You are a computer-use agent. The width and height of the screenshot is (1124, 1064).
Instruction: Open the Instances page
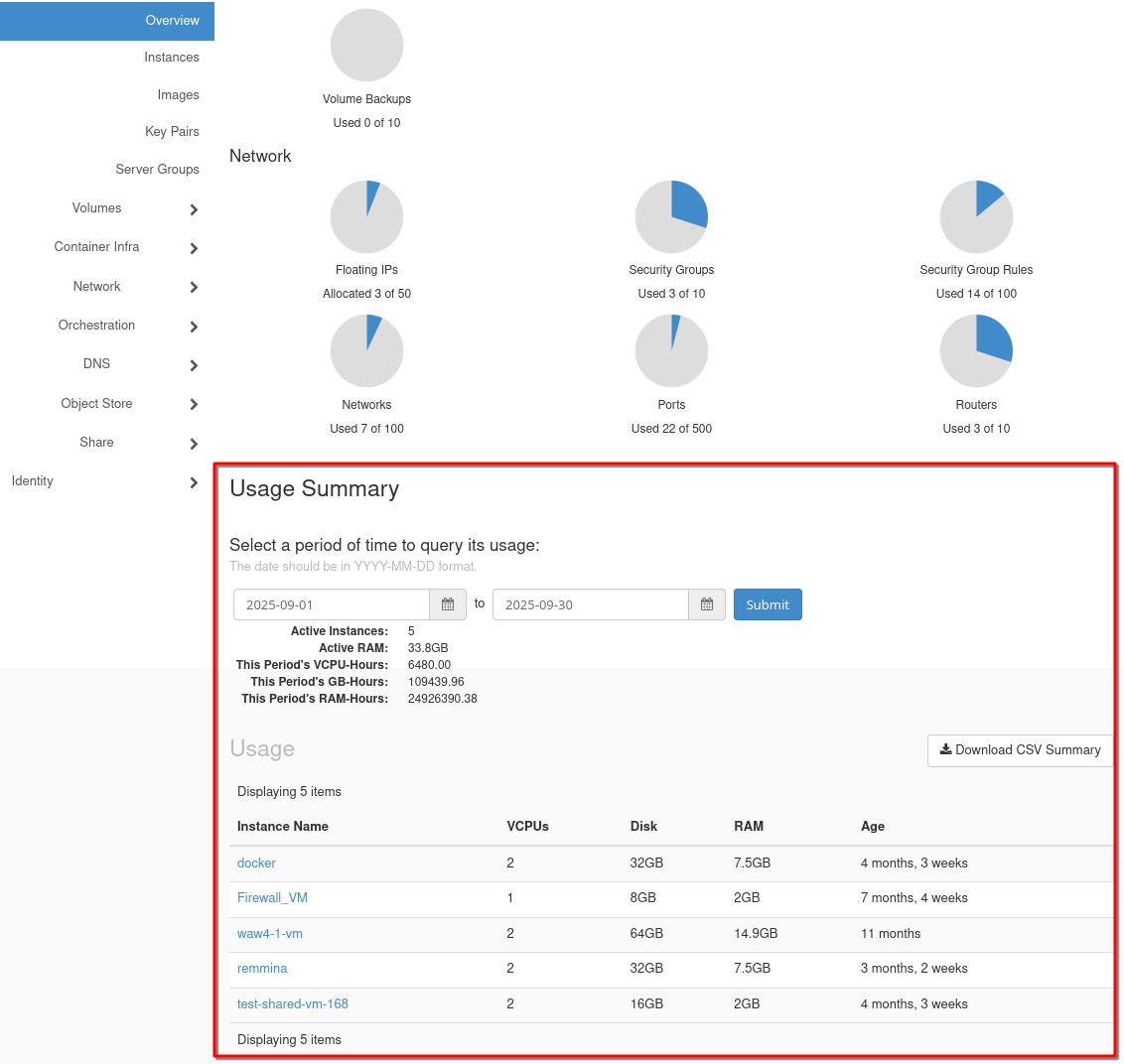tap(171, 58)
